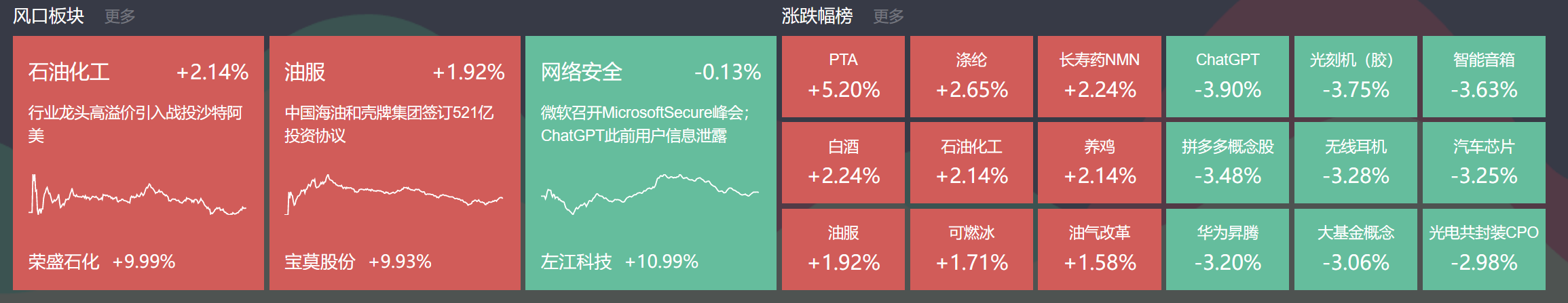The width and height of the screenshot is (1568, 303).
Task: Click the 光电共封装CPO tile
Action: click(1484, 249)
